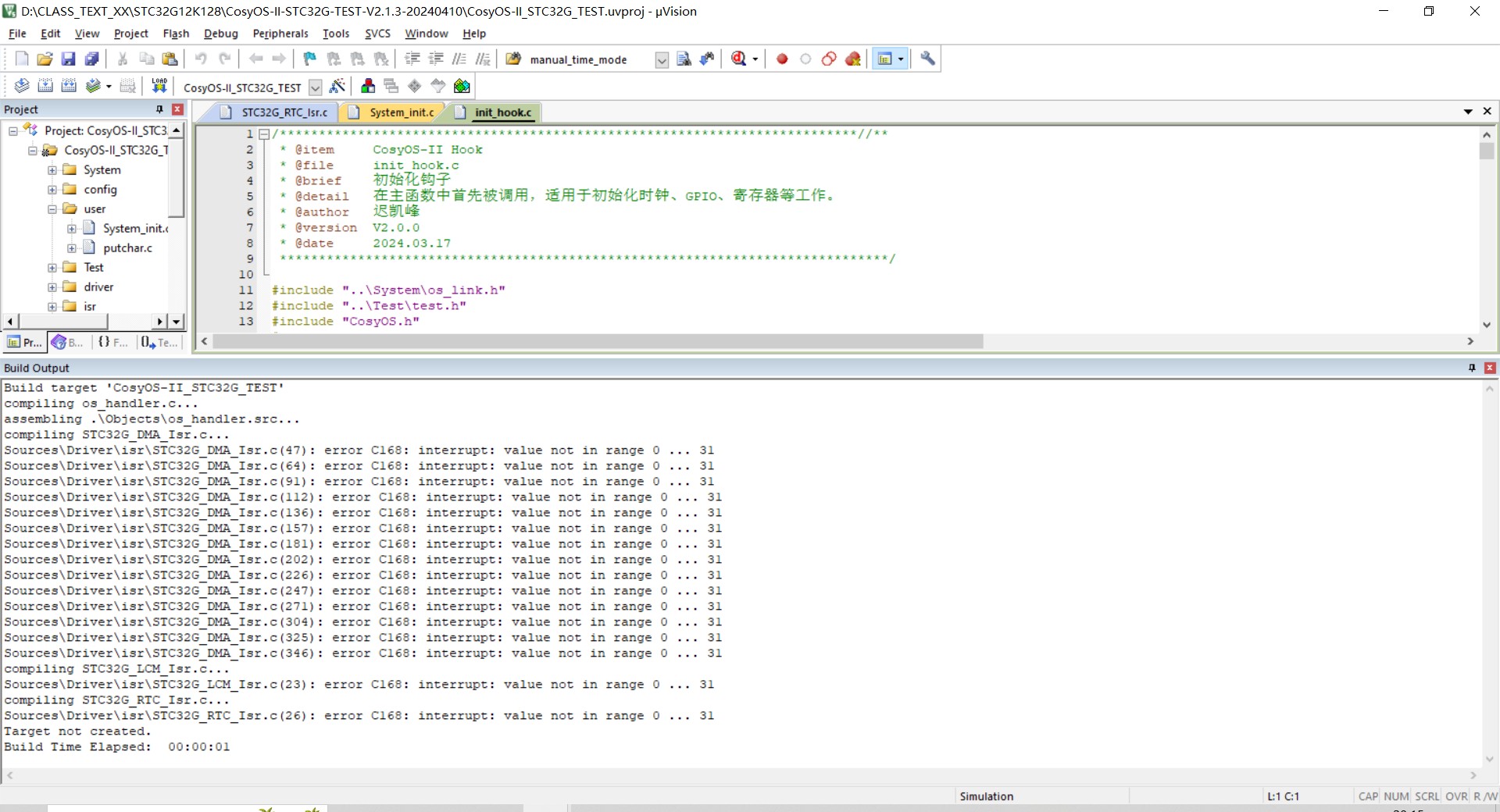1500x812 pixels.
Task: Expand the driver folder node
Action: pyautogui.click(x=52, y=287)
